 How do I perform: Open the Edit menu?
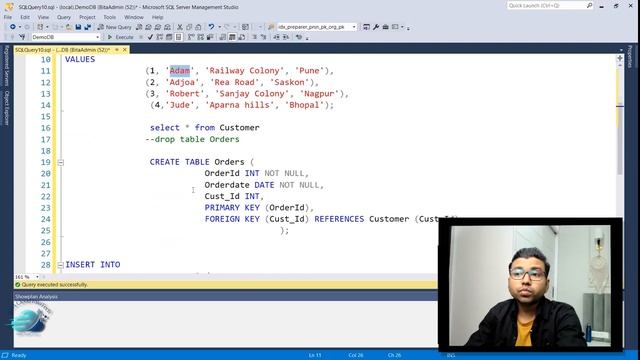(x=25, y=17)
